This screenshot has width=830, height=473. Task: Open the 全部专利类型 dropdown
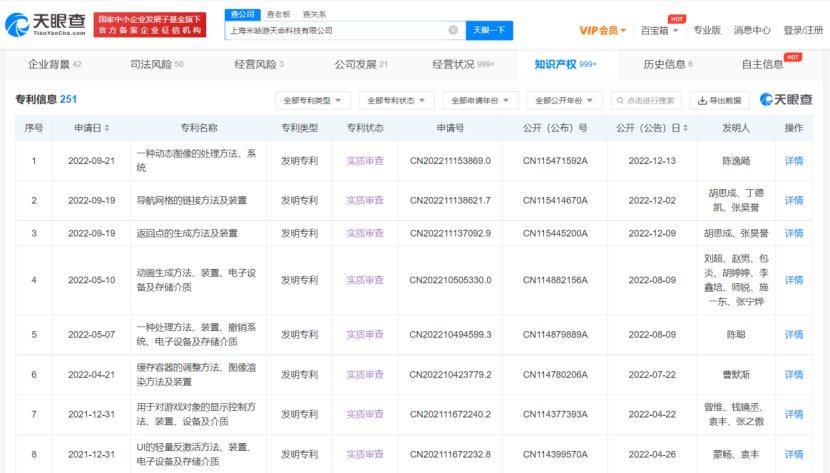pyautogui.click(x=313, y=101)
